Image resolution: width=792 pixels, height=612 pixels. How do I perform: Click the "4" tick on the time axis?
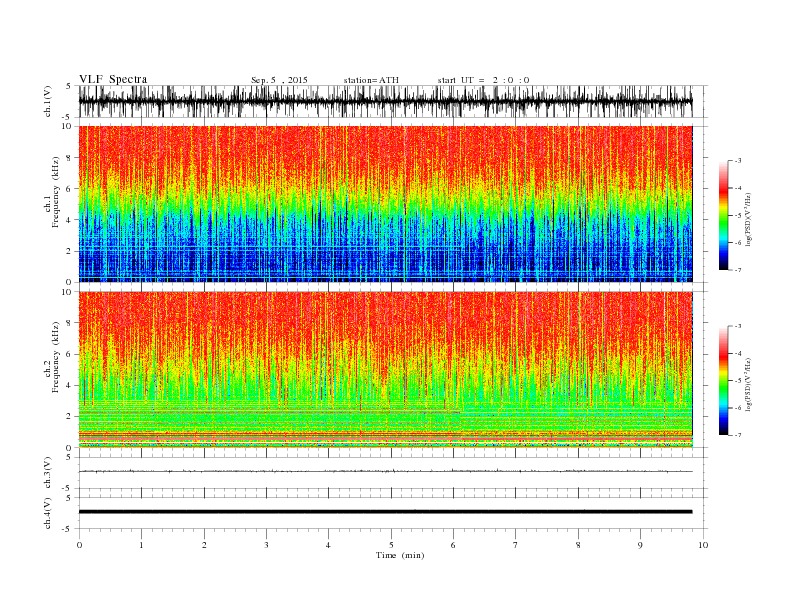328,545
